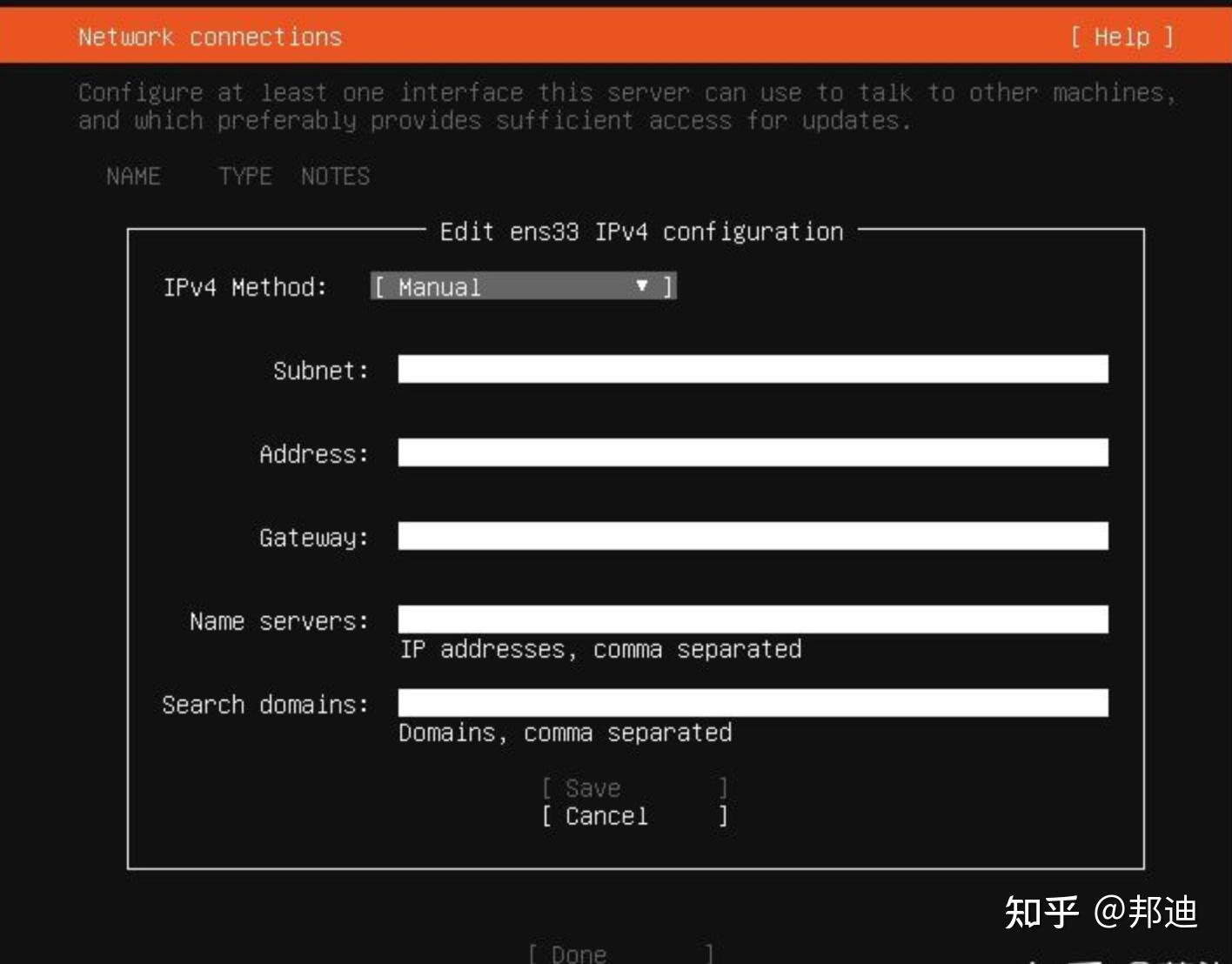Click the Address input field
This screenshot has width=1232, height=964.
coord(751,453)
